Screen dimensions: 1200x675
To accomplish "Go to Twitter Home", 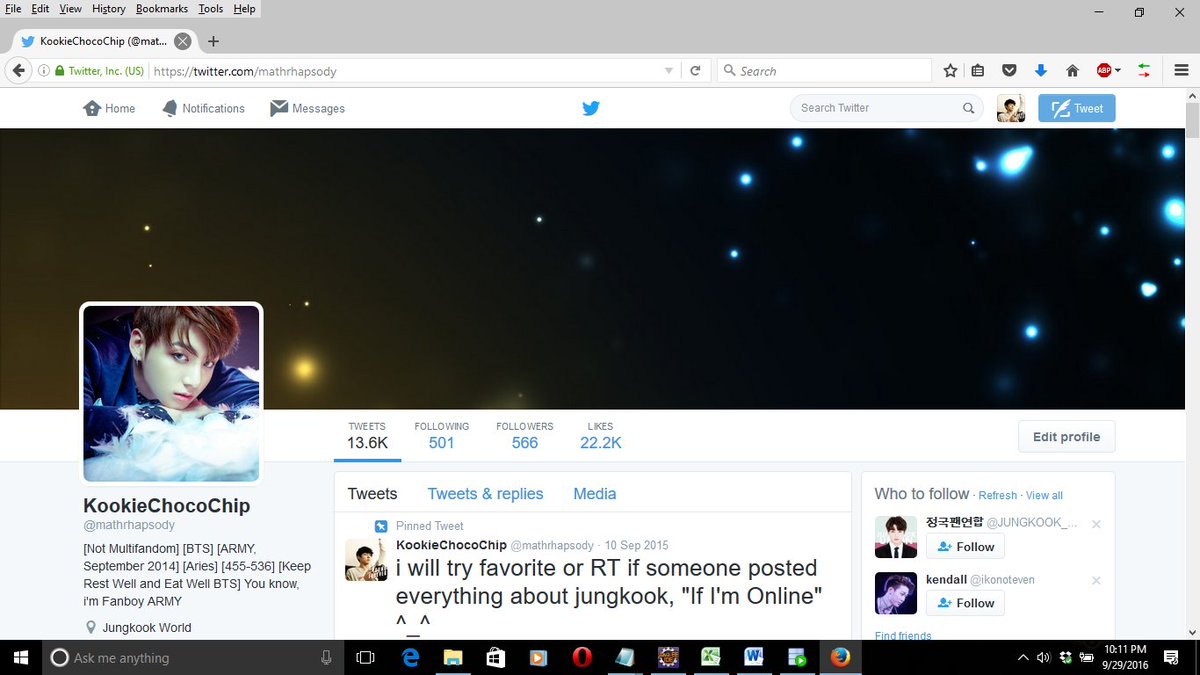I will 109,108.
